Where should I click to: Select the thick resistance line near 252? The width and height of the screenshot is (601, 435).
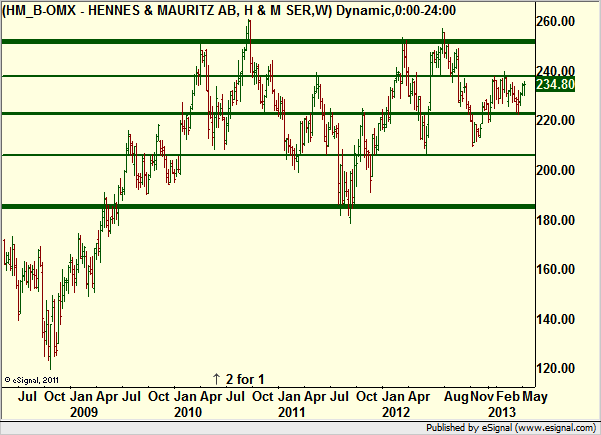point(268,41)
